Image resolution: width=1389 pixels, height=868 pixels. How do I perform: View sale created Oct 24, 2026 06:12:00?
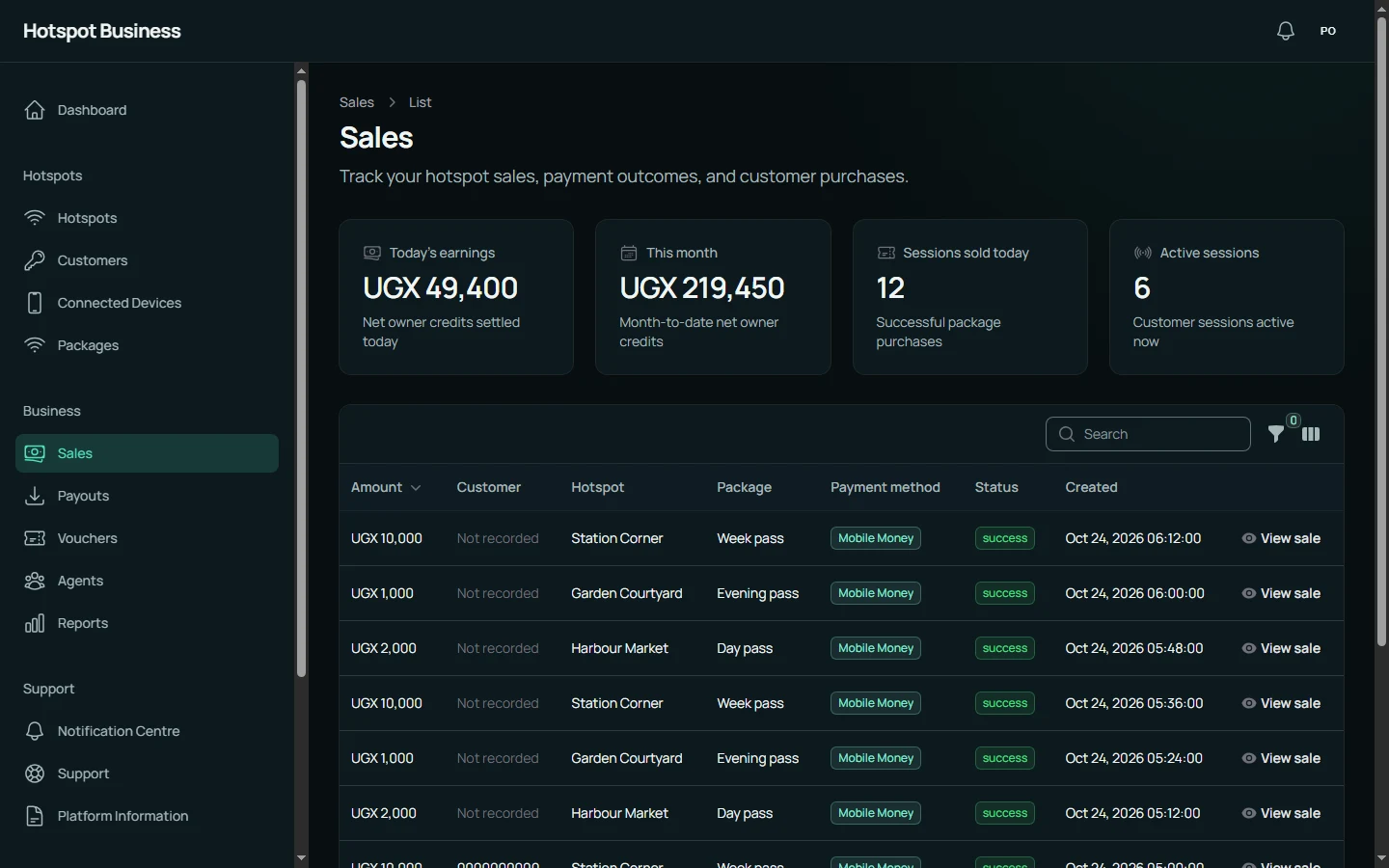click(x=1281, y=538)
